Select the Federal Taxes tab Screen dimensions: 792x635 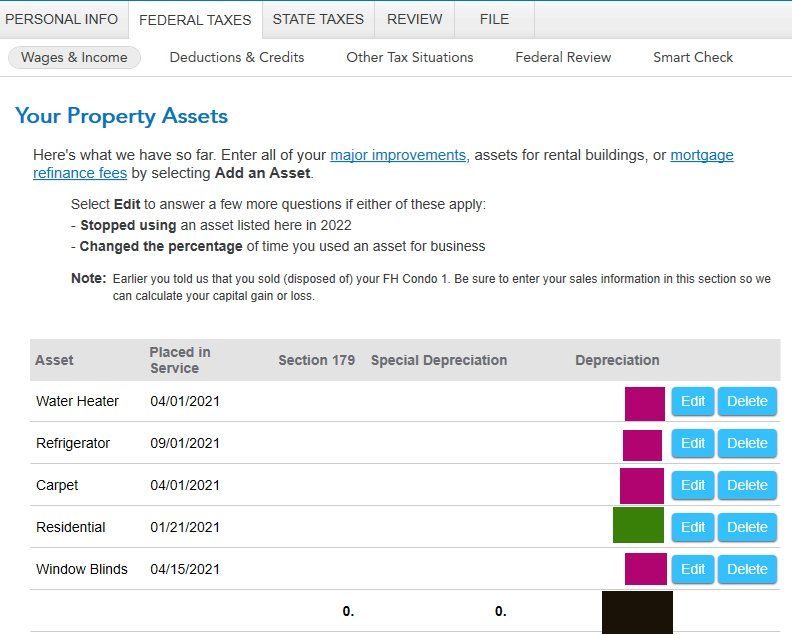[x=195, y=20]
